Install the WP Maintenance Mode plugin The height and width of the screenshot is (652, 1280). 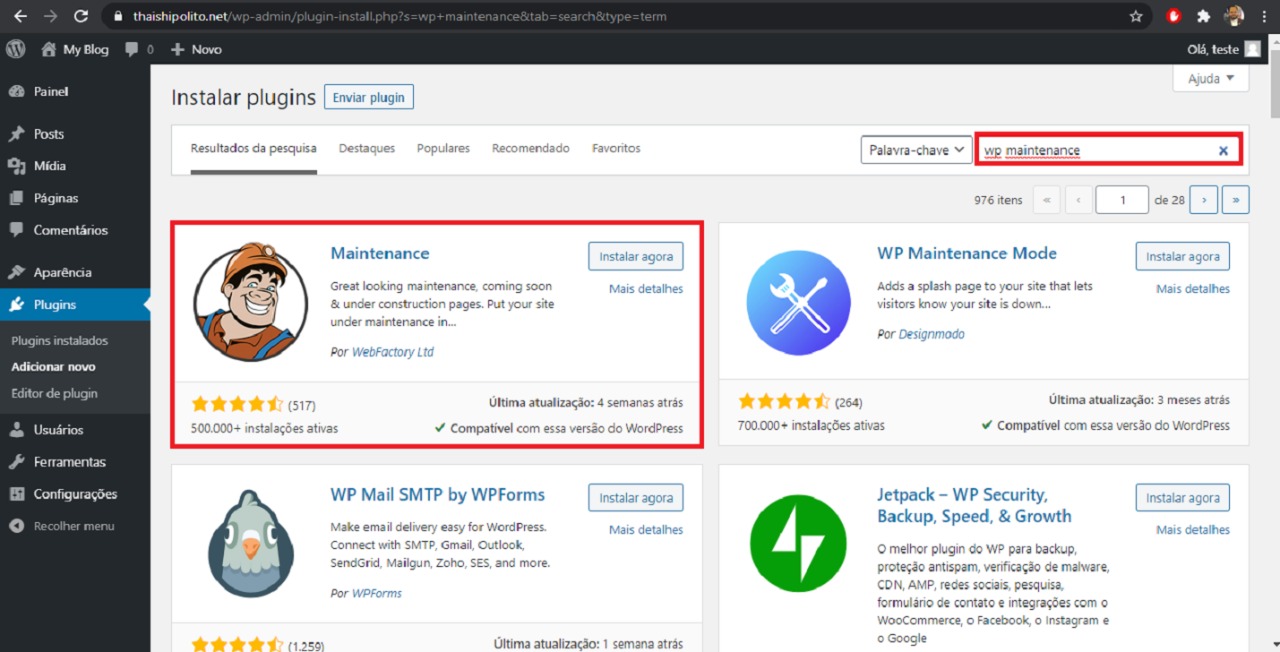click(x=1183, y=256)
